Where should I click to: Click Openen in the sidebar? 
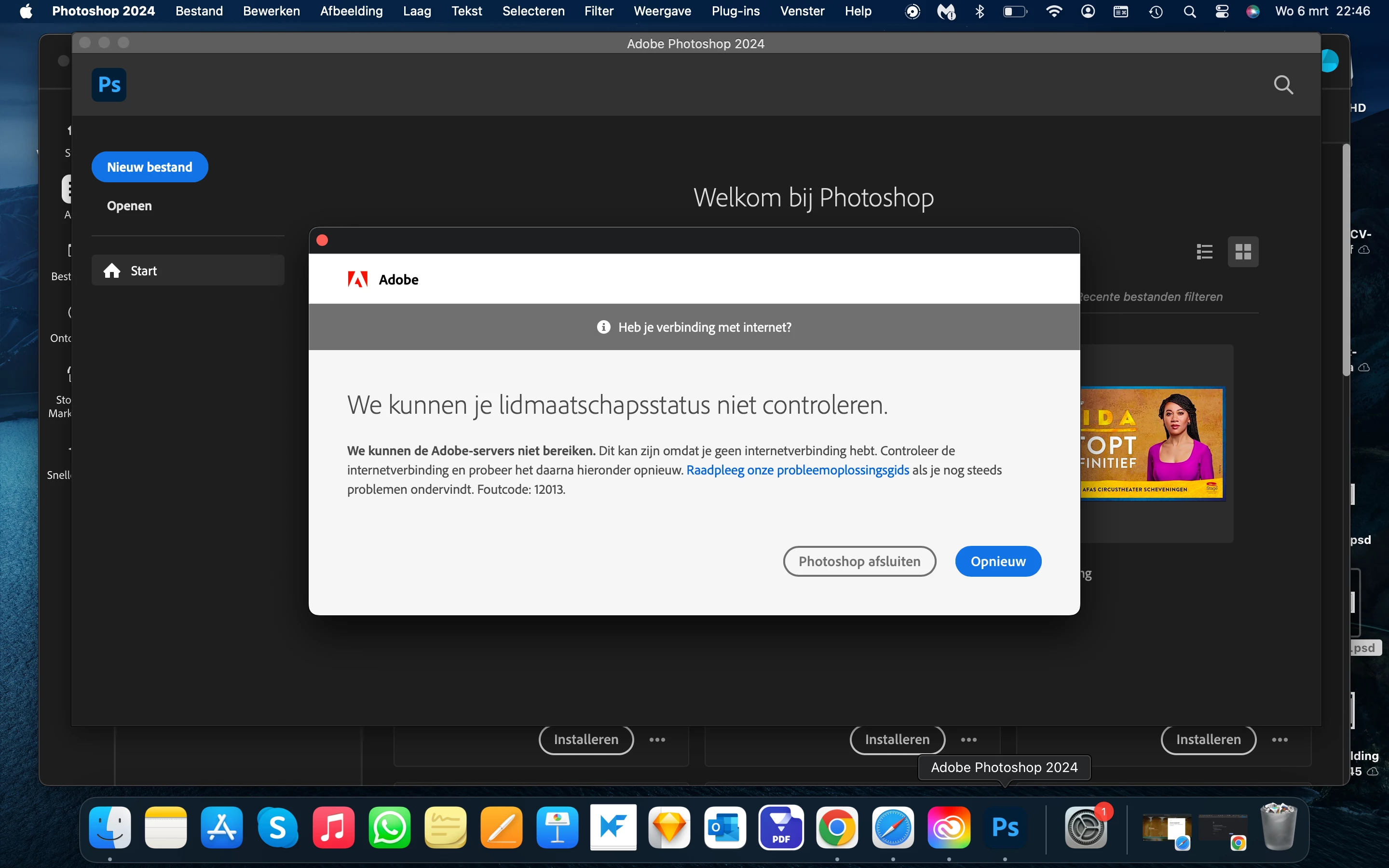click(x=129, y=205)
